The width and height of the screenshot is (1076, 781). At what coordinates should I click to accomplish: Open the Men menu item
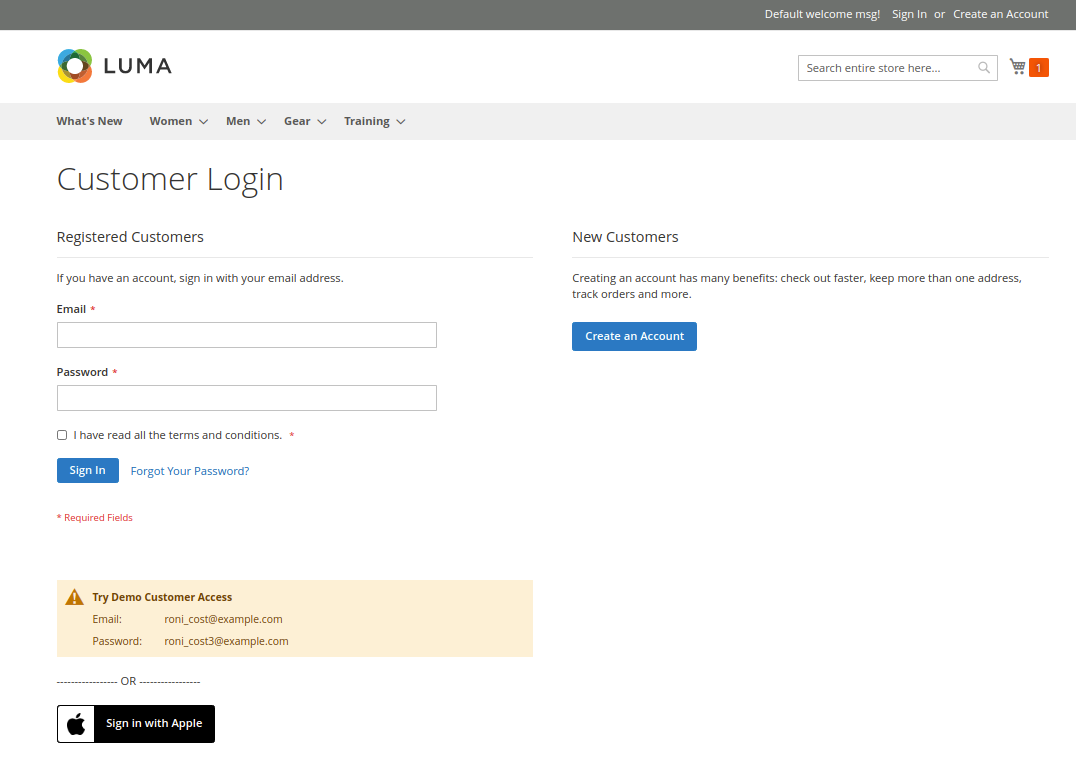pyautogui.click(x=239, y=120)
